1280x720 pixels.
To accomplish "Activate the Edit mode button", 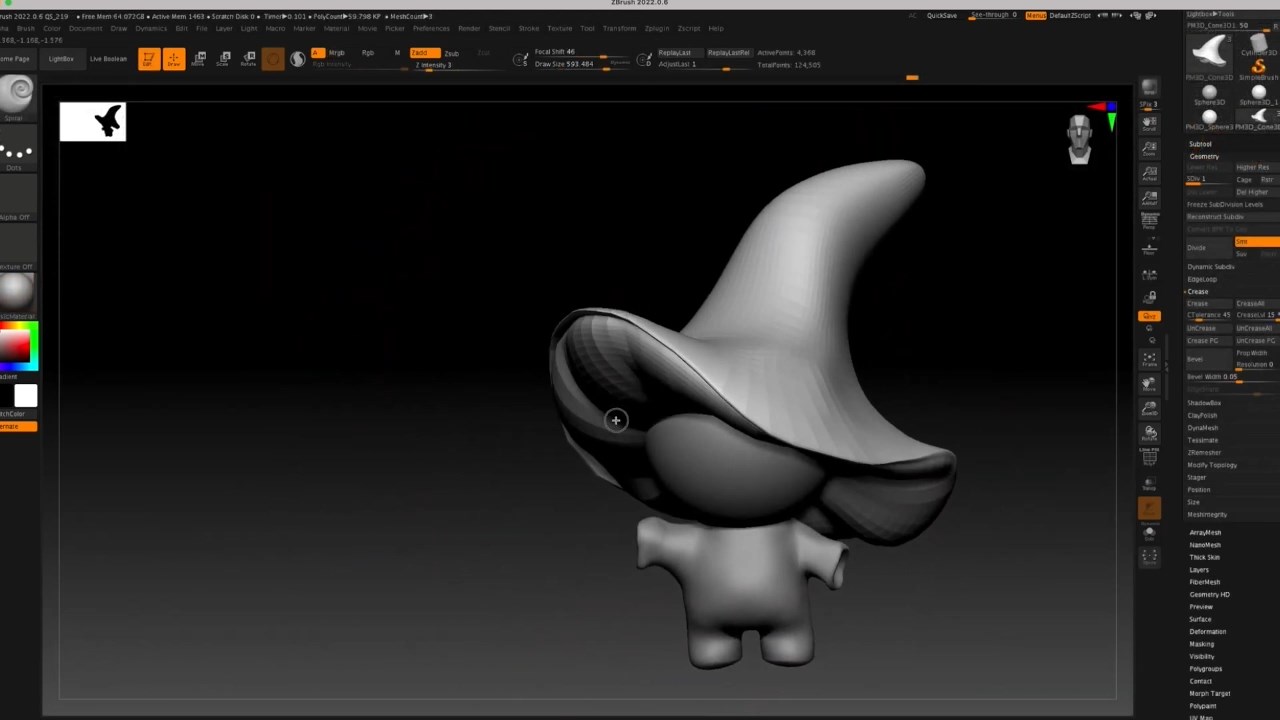I will [x=149, y=59].
